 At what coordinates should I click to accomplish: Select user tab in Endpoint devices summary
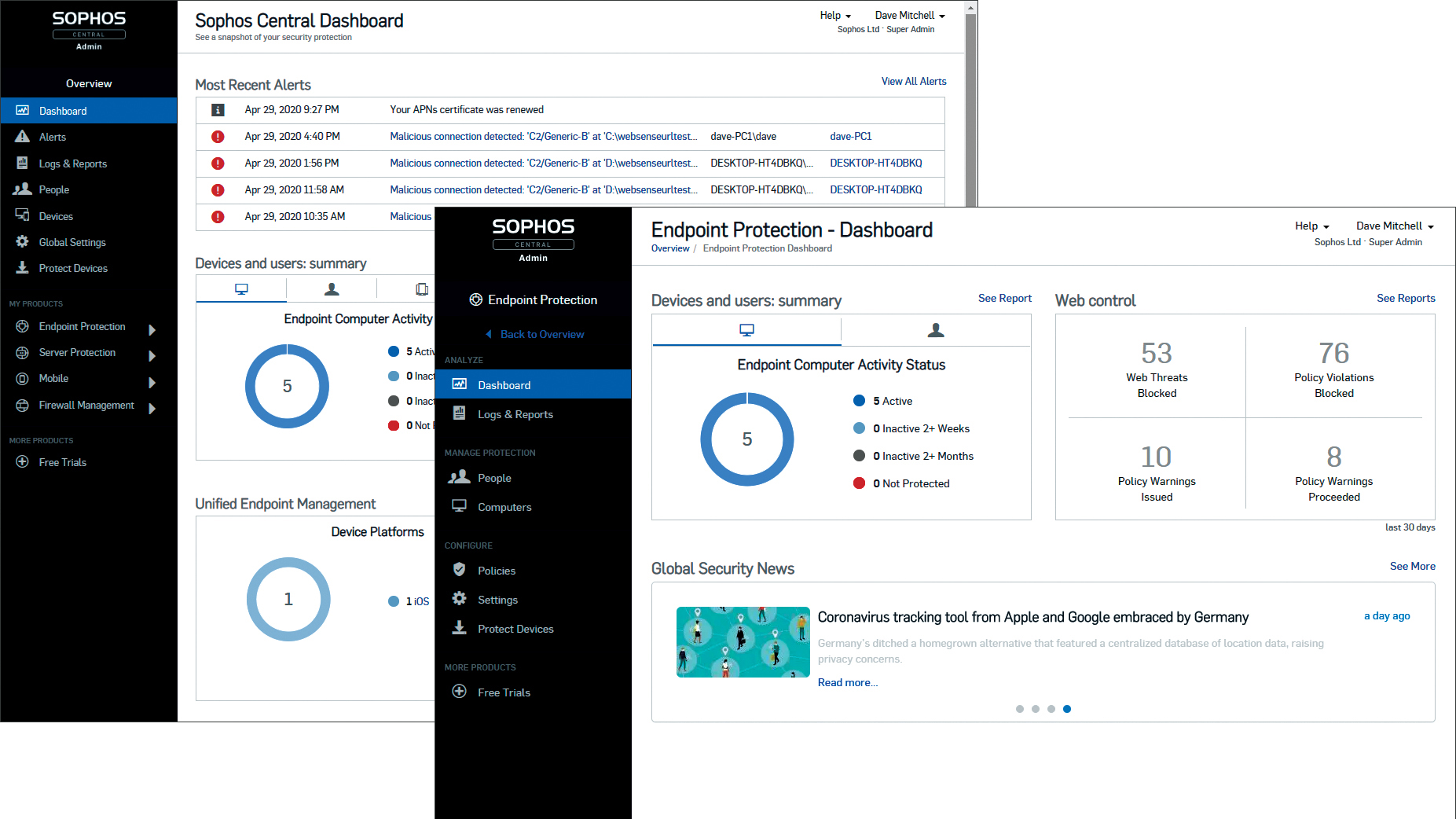pos(936,331)
